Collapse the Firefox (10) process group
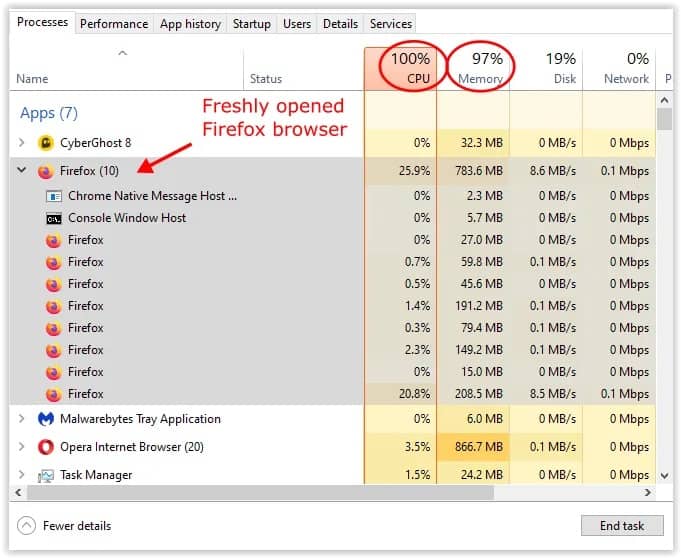The height and width of the screenshot is (558, 681). click(21, 170)
